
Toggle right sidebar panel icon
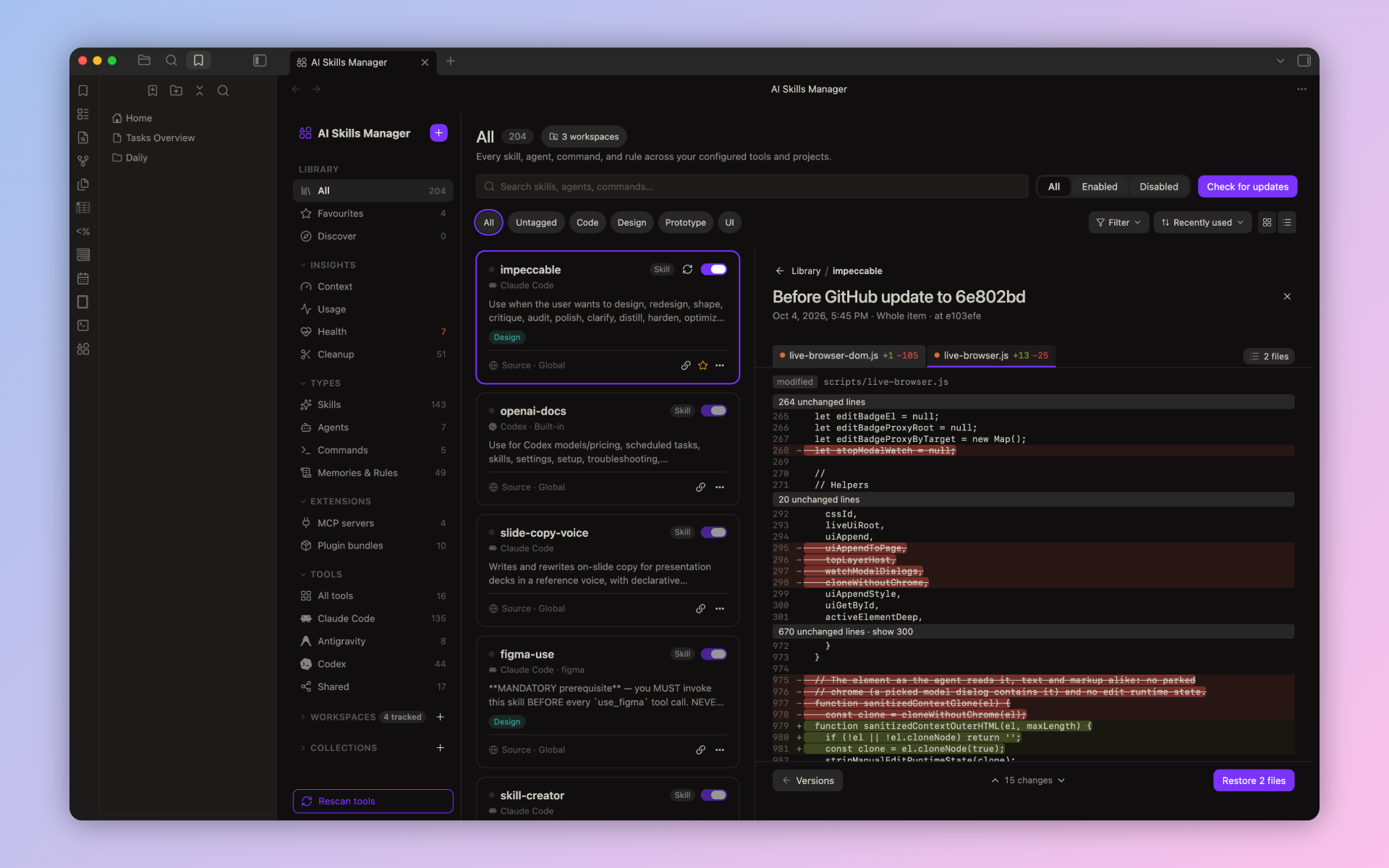click(x=1304, y=61)
